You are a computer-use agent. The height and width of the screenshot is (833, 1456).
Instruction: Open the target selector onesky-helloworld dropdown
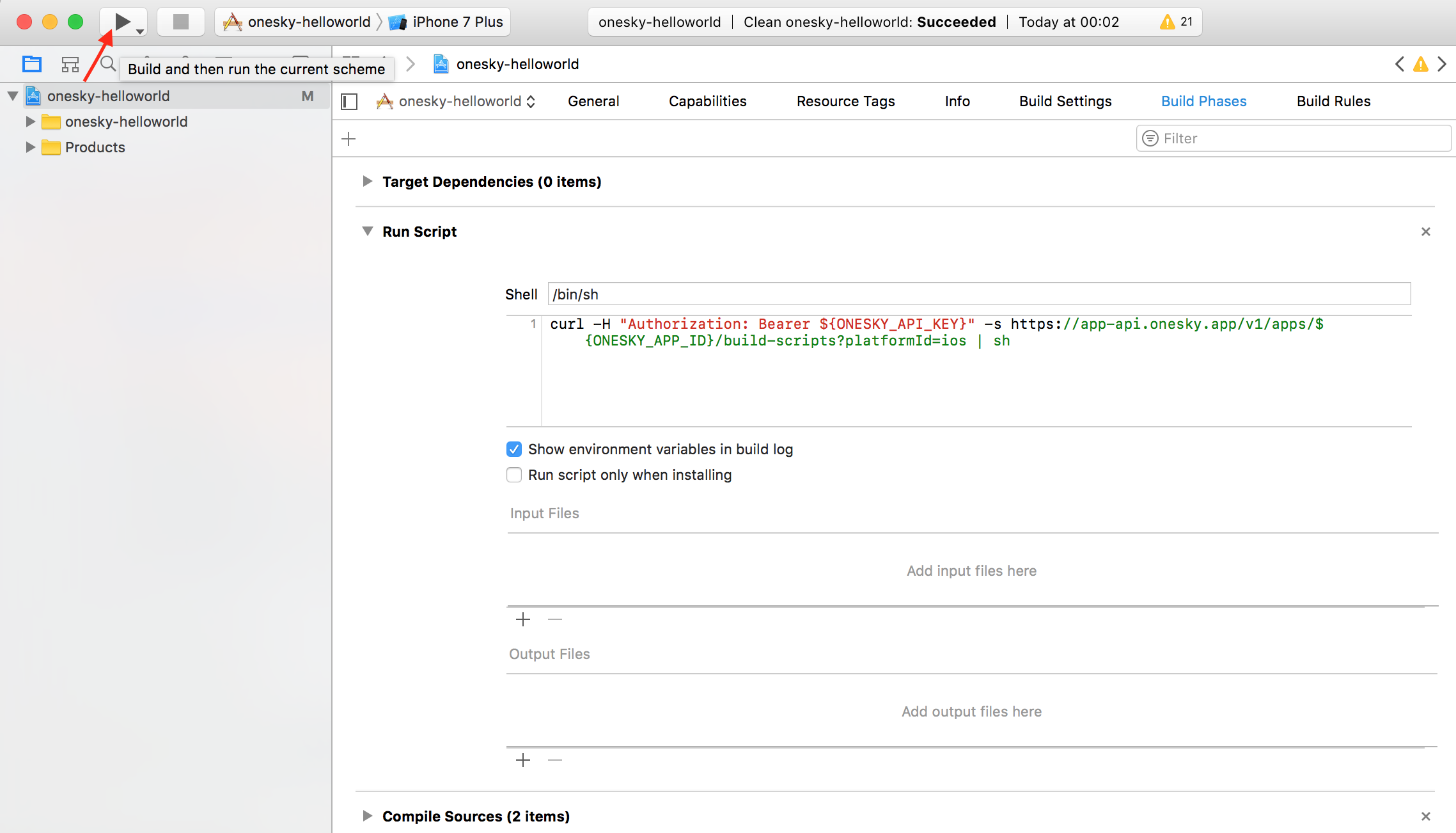coord(456,101)
